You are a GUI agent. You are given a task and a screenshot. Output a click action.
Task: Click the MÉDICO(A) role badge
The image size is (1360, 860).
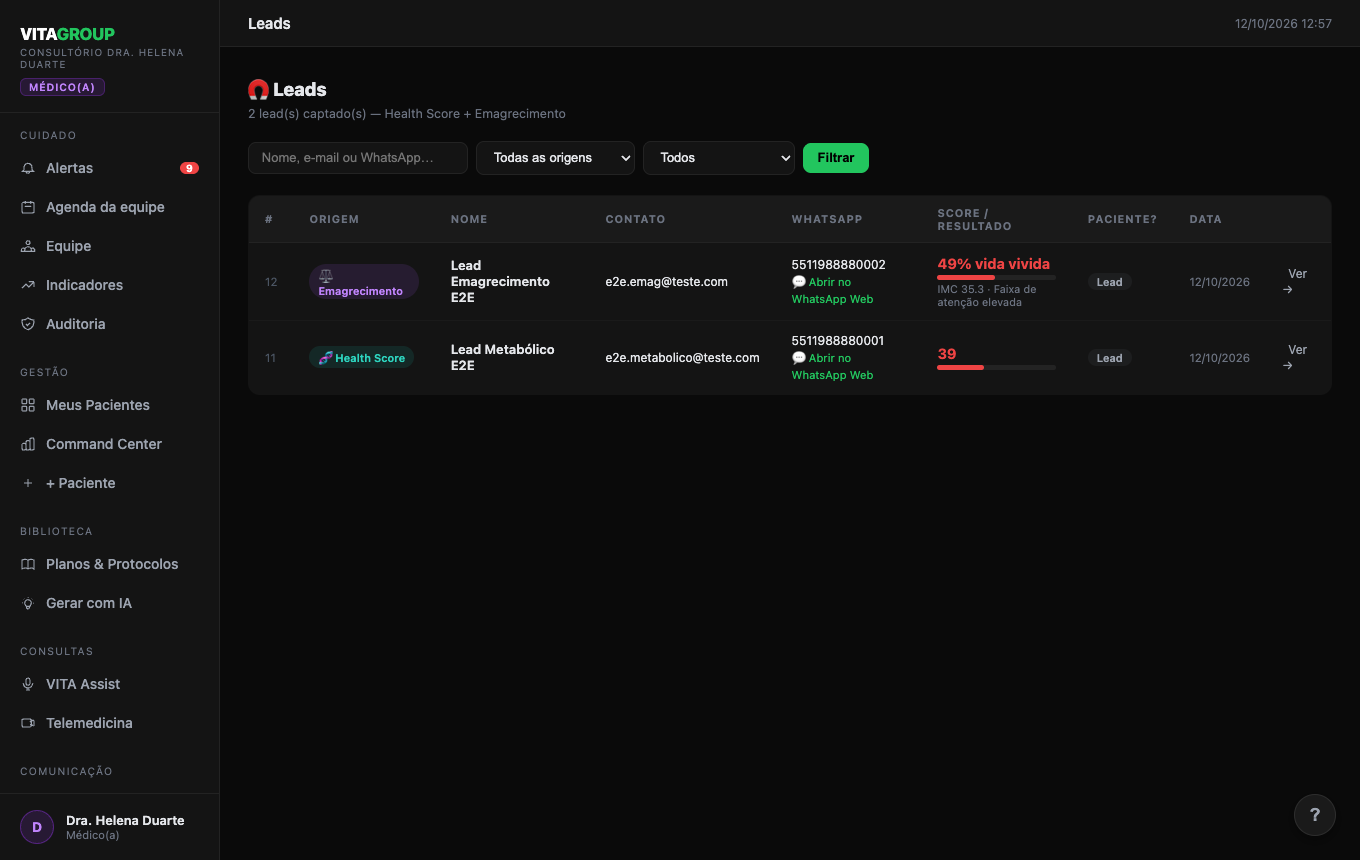62,87
